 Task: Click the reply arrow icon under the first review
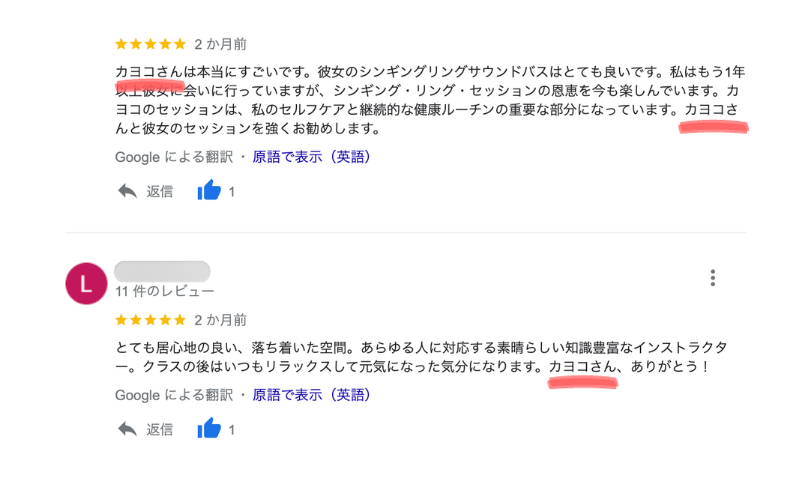[x=127, y=191]
